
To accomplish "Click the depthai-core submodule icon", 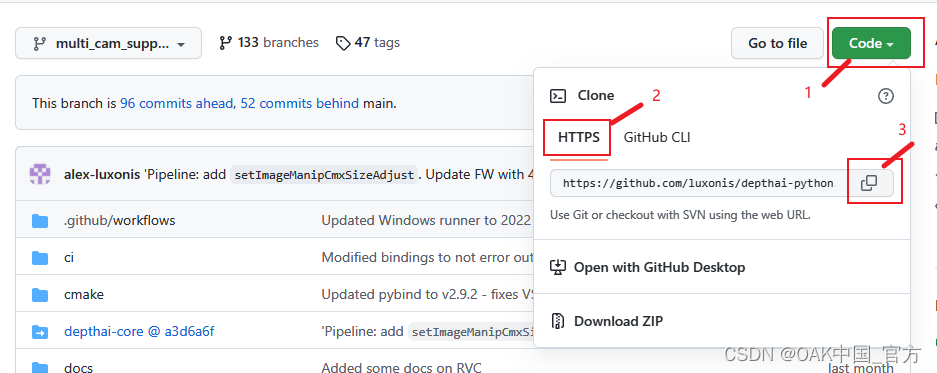I will 40,332.
